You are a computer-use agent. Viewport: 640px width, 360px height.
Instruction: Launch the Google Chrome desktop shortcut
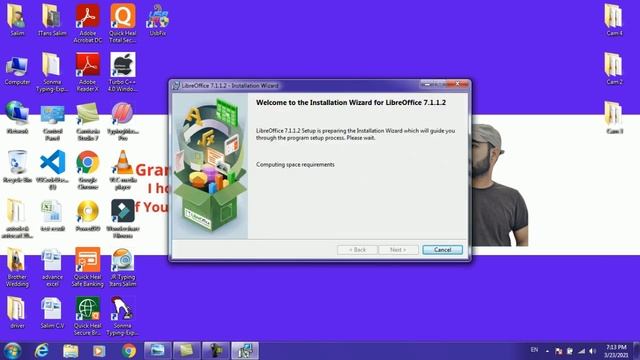87,169
